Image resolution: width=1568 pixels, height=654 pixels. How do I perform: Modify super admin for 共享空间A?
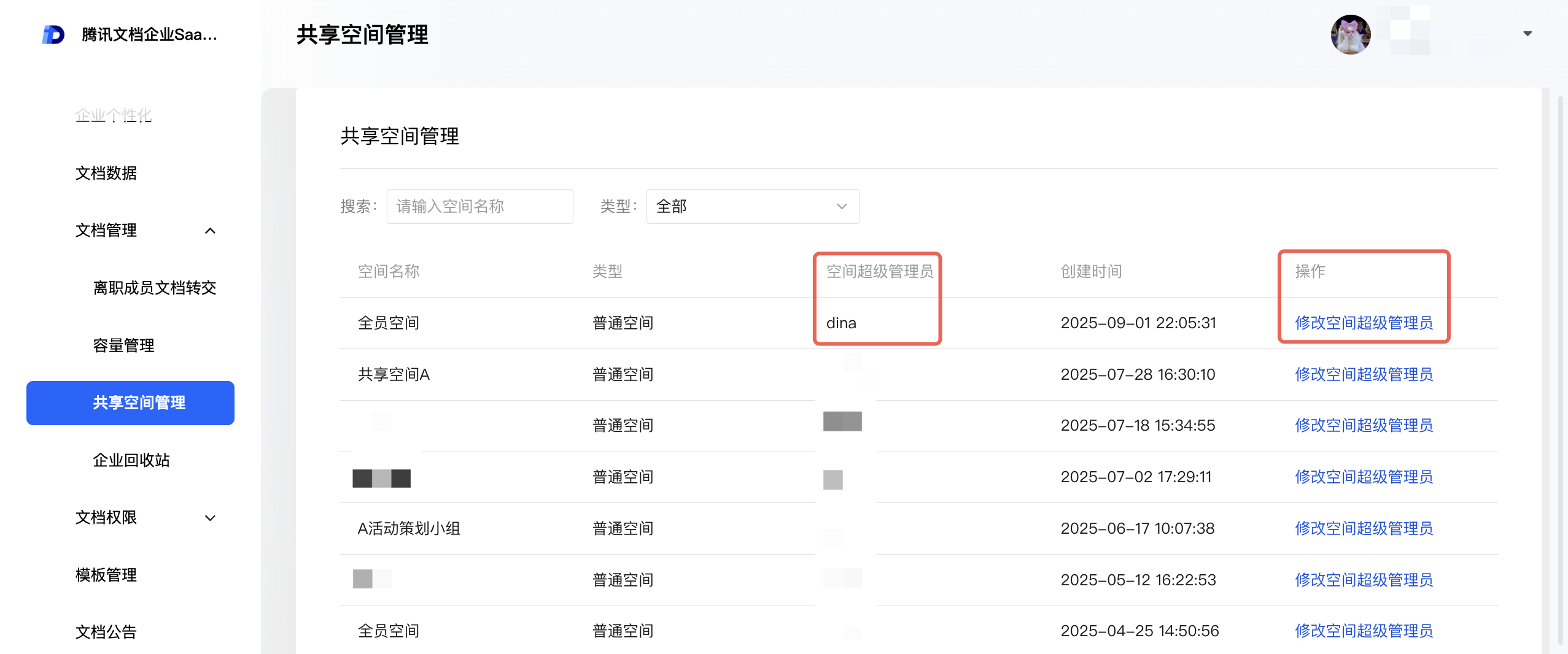[x=1364, y=374]
